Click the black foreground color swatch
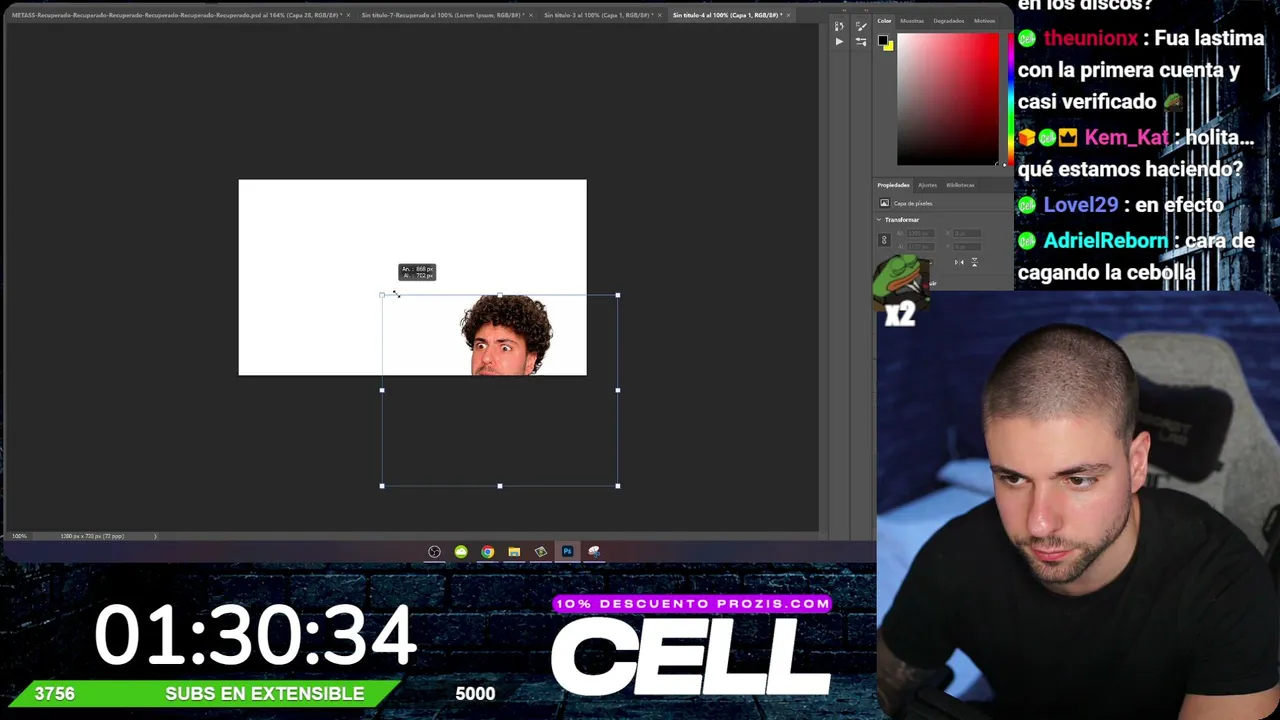Image resolution: width=1280 pixels, height=720 pixels. [x=883, y=41]
